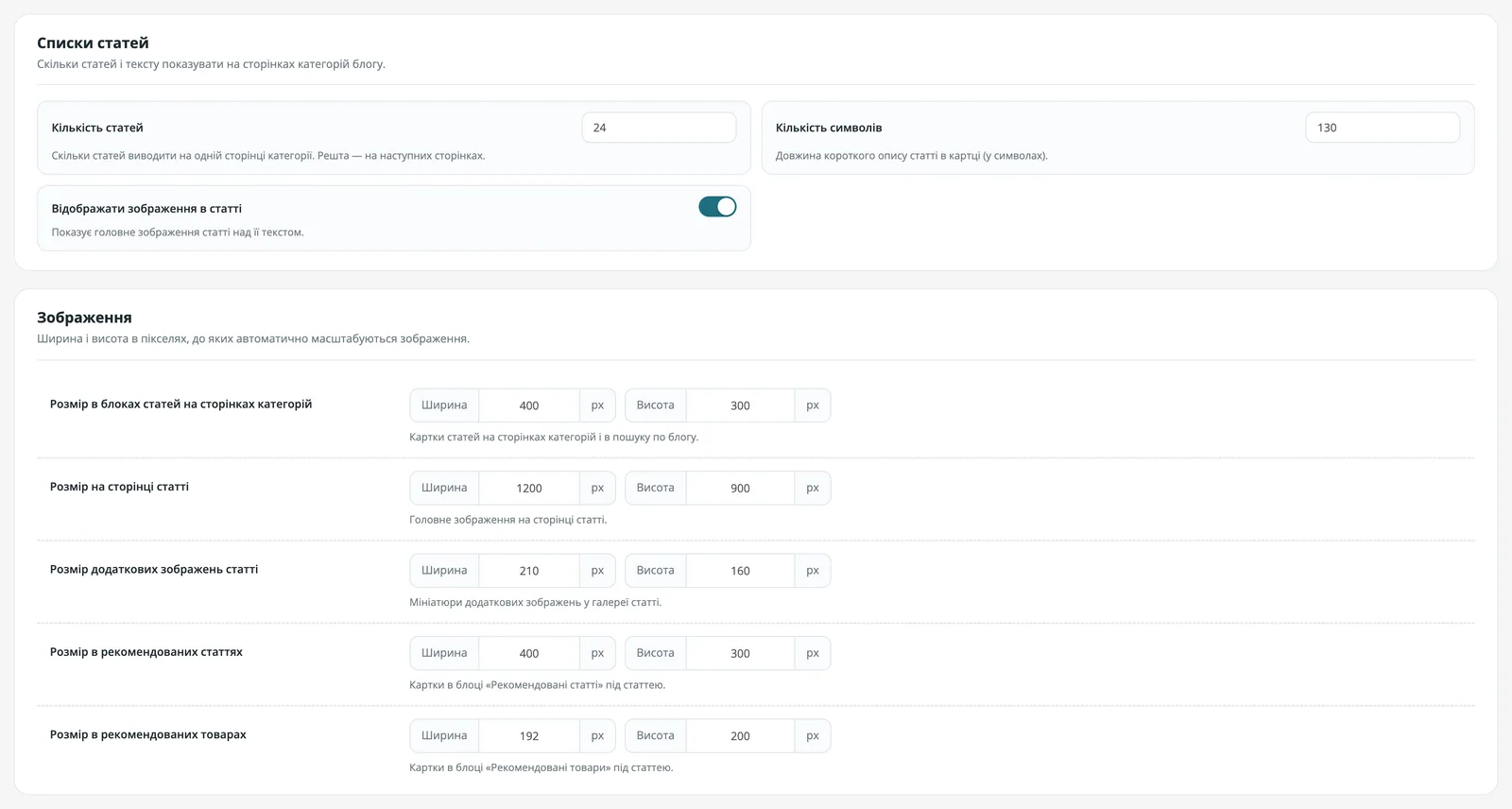This screenshot has width=1512, height=809.
Task: Click the 'Відображати зображення в статті' label
Action: [146, 209]
